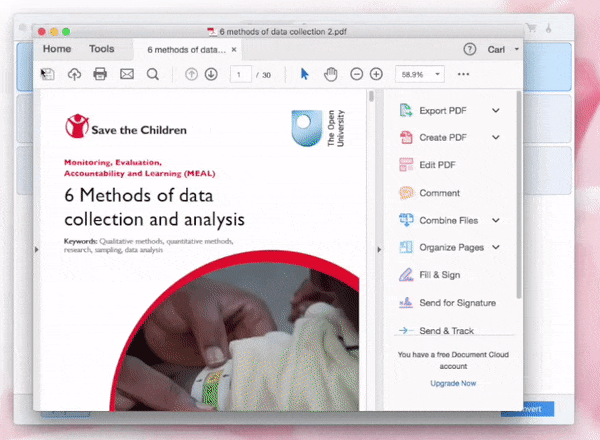Click the Open University logo

tap(318, 128)
